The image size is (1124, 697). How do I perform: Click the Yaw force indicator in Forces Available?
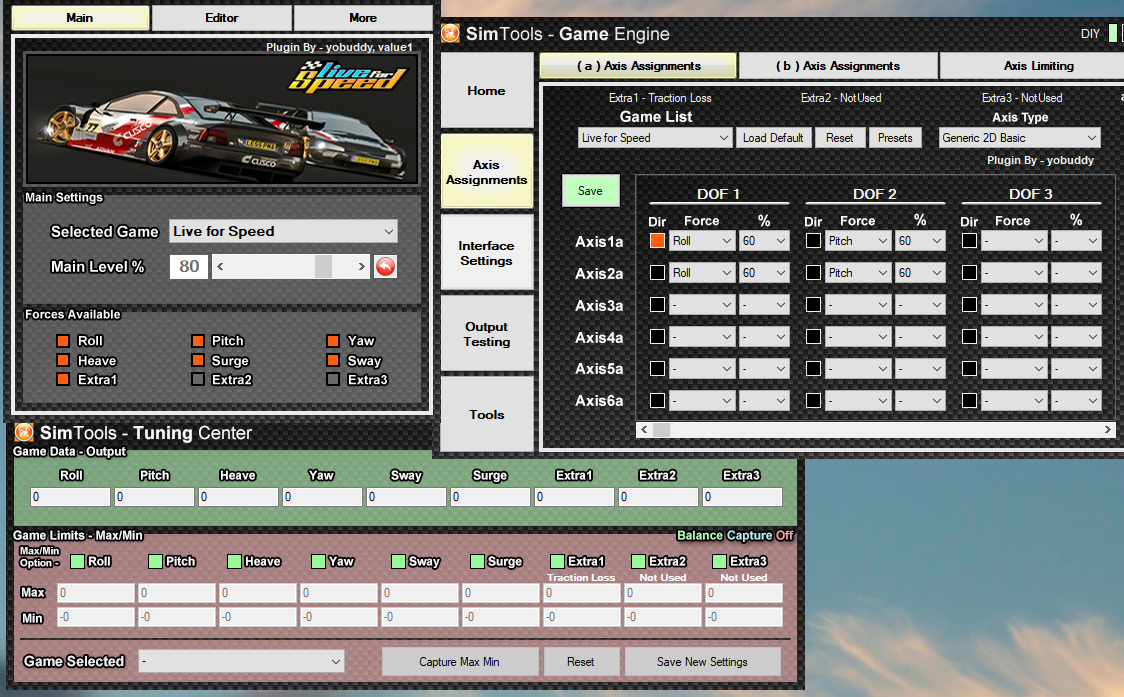(x=333, y=341)
